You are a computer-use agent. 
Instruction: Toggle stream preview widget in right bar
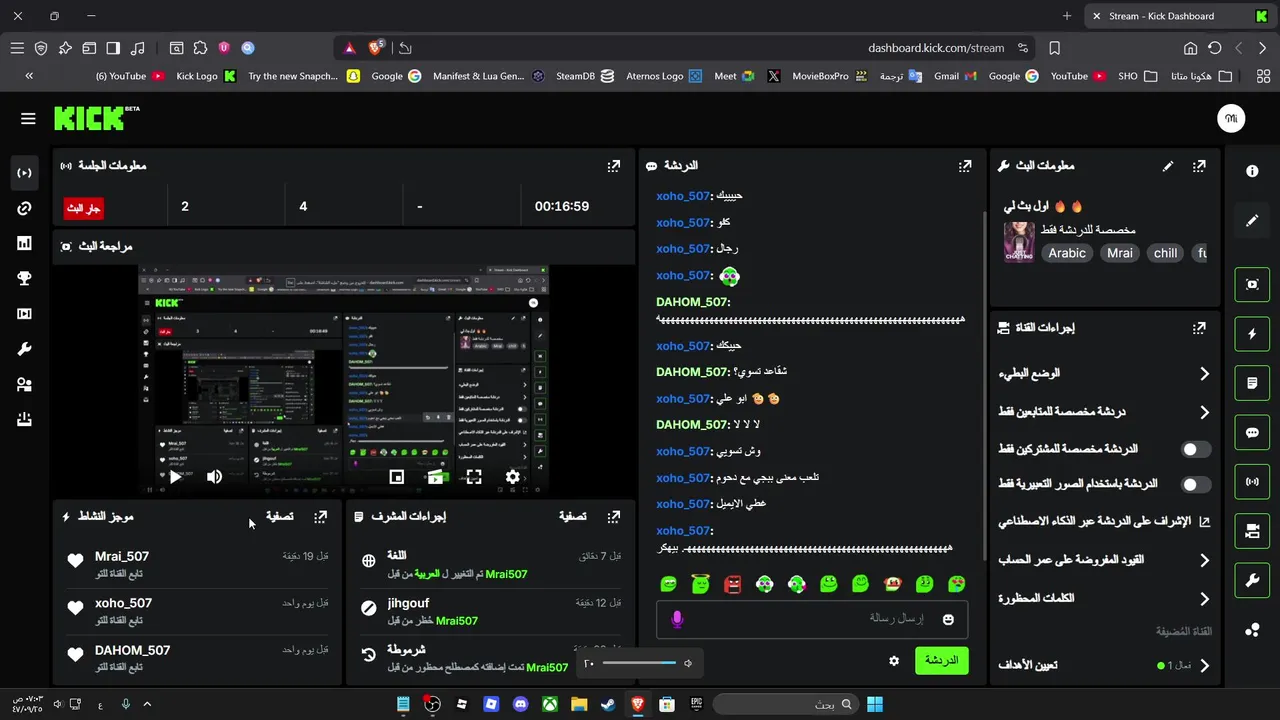tap(1252, 285)
